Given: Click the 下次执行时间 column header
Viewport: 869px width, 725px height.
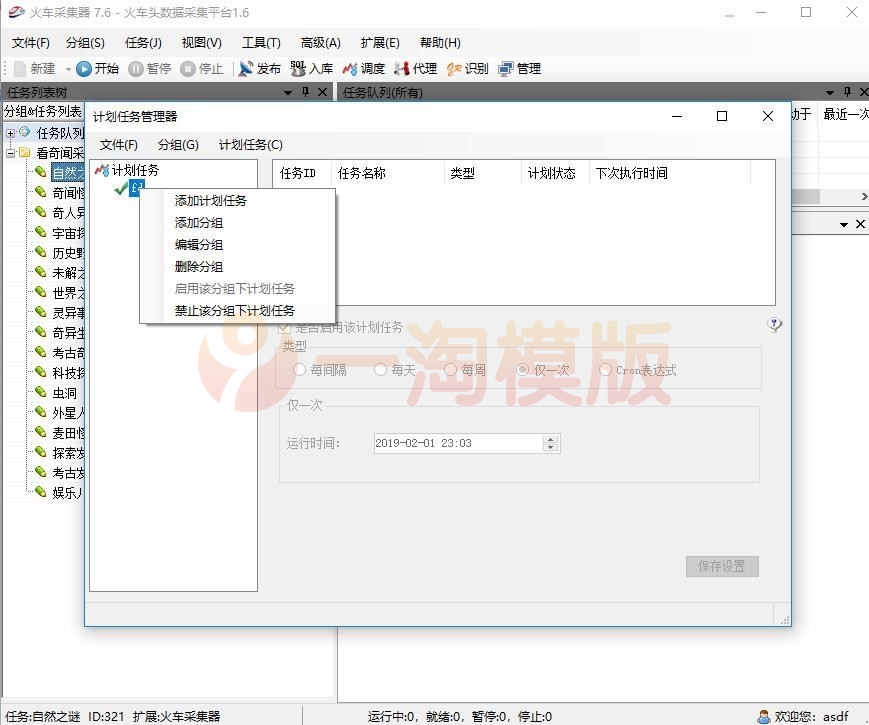Looking at the screenshot, I should pos(669,173).
